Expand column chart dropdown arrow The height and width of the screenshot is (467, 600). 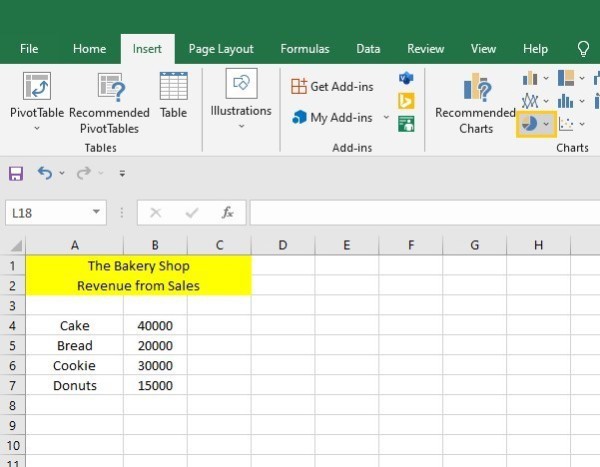pos(546,78)
